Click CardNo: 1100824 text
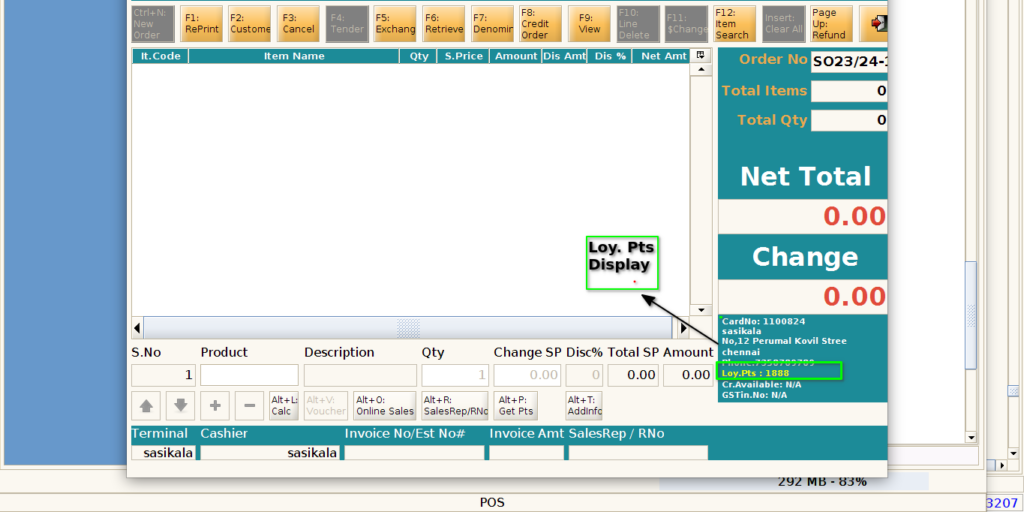The height and width of the screenshot is (512, 1024). (763, 321)
